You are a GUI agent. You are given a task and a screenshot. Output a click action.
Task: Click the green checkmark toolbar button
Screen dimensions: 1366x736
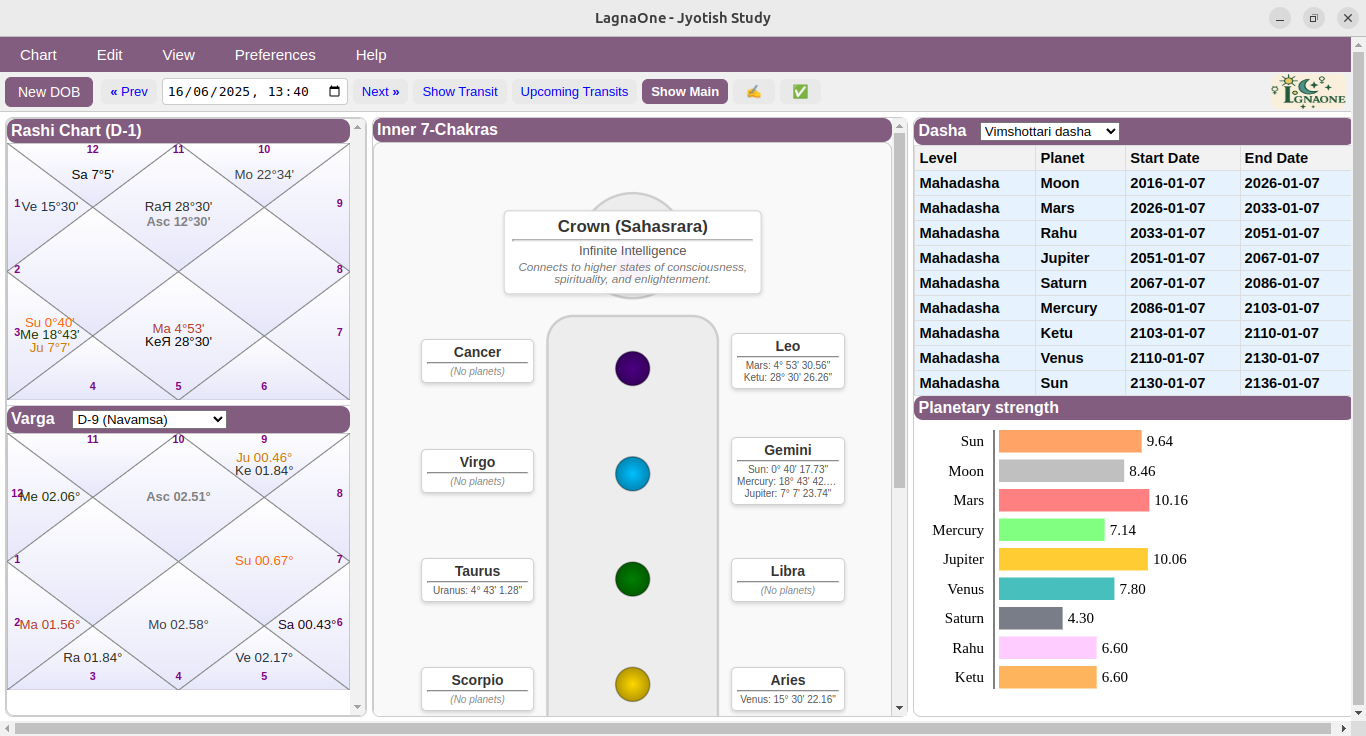click(800, 91)
